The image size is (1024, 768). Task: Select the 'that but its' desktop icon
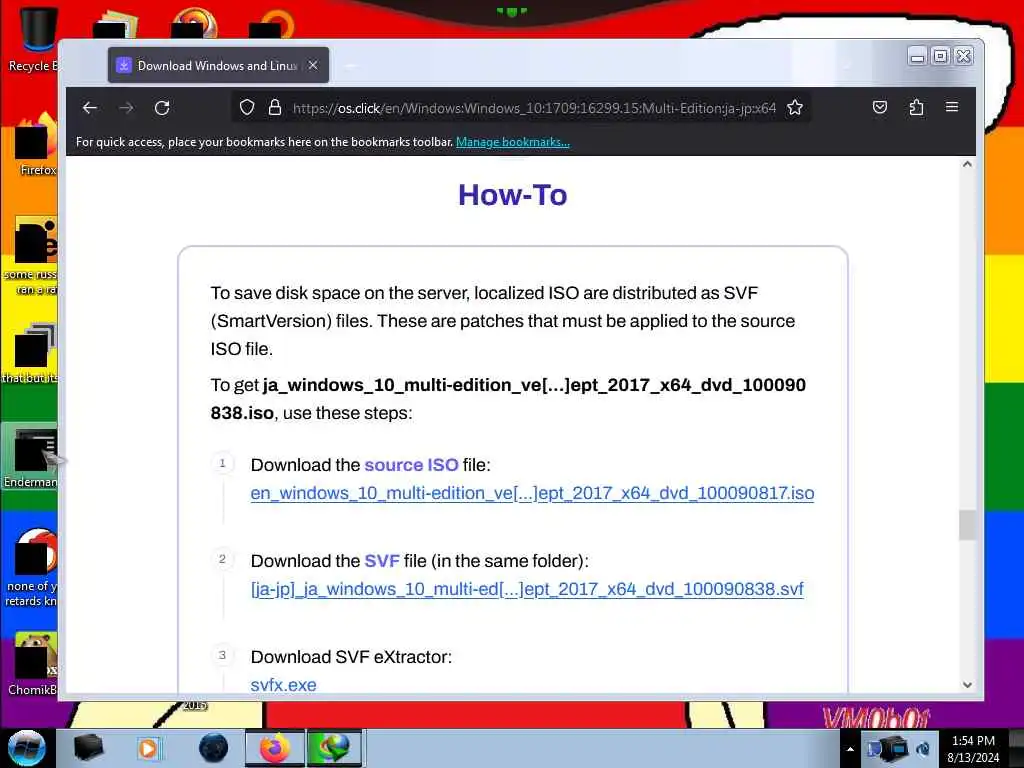pos(30,353)
